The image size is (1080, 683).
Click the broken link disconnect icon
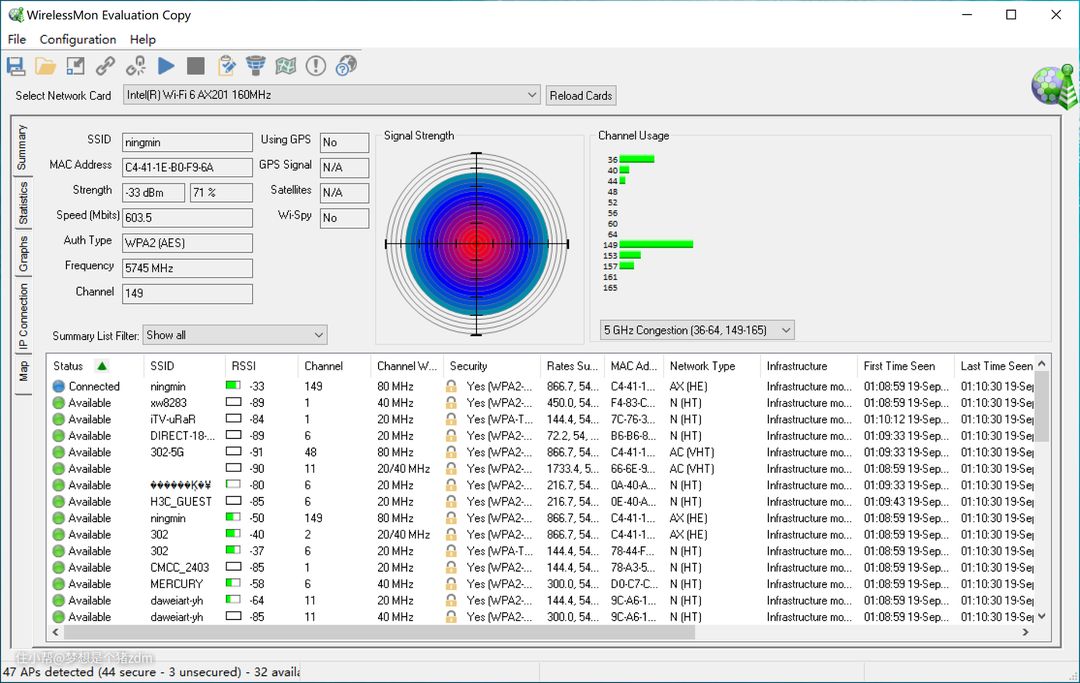pos(136,66)
